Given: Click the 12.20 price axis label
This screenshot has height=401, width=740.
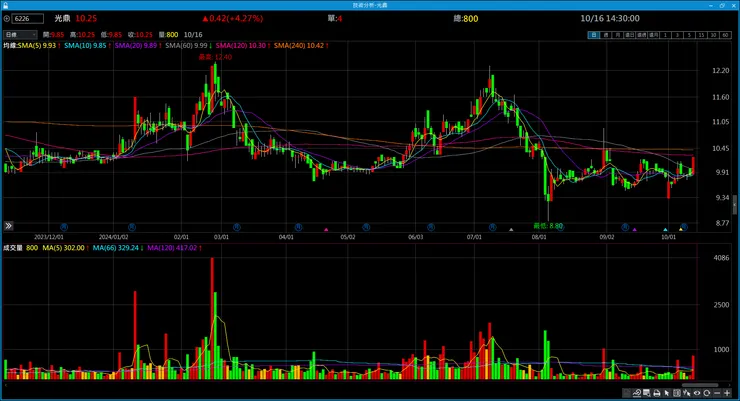Looking at the screenshot, I should 721,70.
